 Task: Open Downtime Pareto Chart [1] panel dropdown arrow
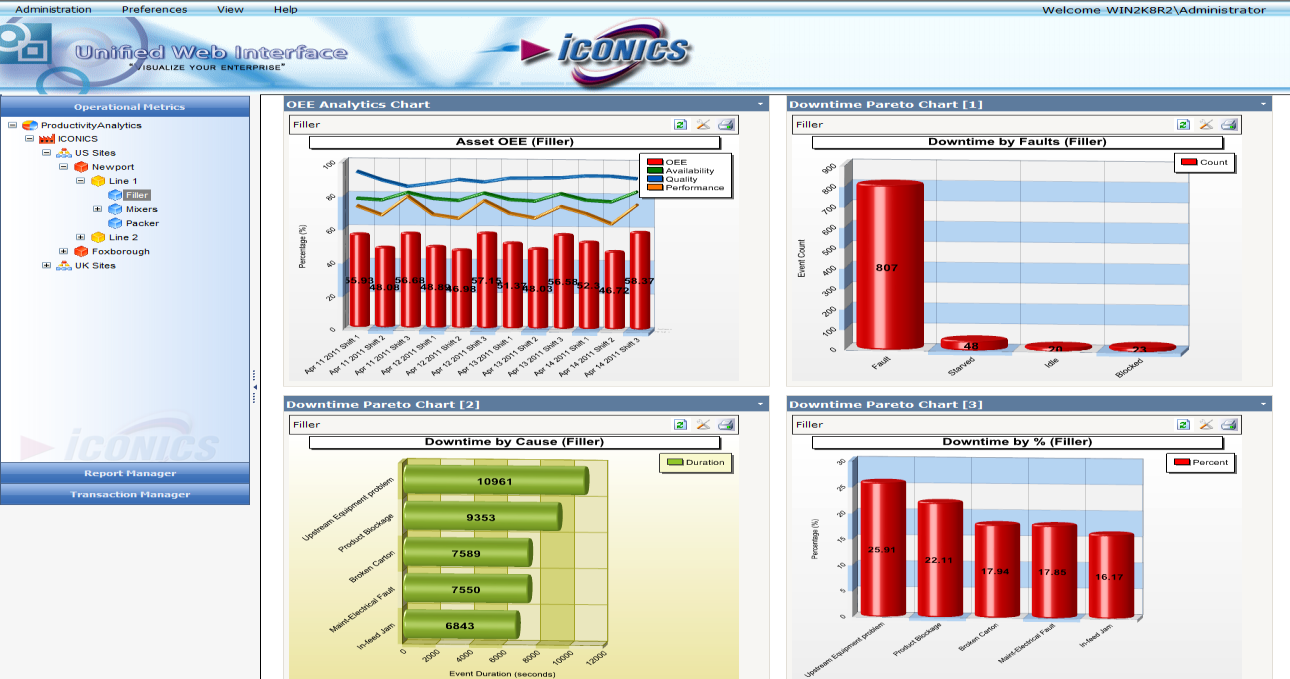(1264, 104)
